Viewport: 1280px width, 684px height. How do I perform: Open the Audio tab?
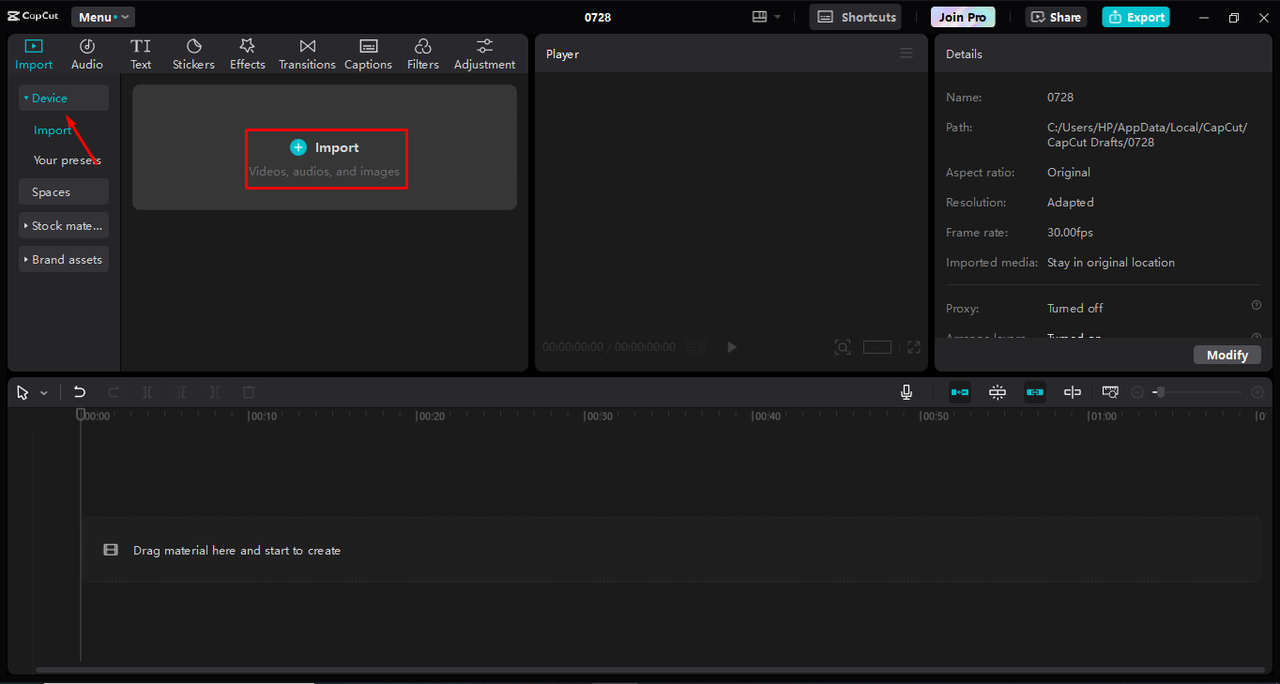coord(87,54)
